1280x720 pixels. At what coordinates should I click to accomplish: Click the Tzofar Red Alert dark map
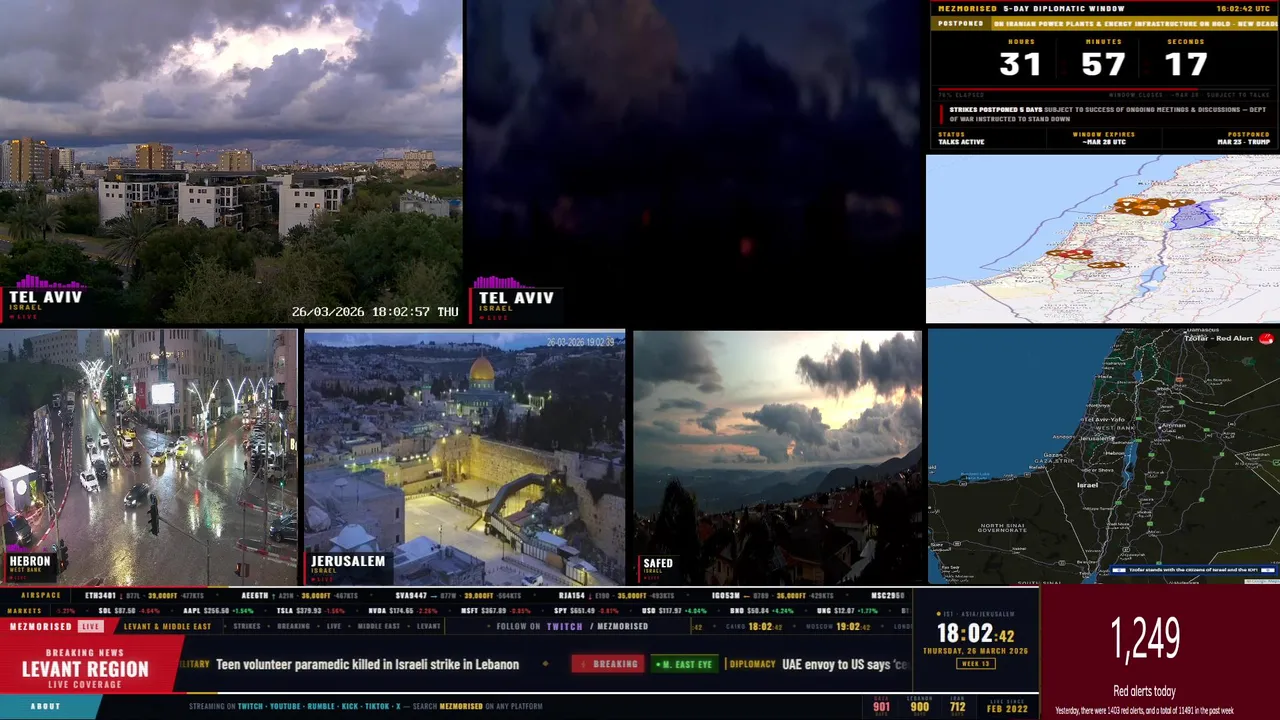[x=1104, y=455]
